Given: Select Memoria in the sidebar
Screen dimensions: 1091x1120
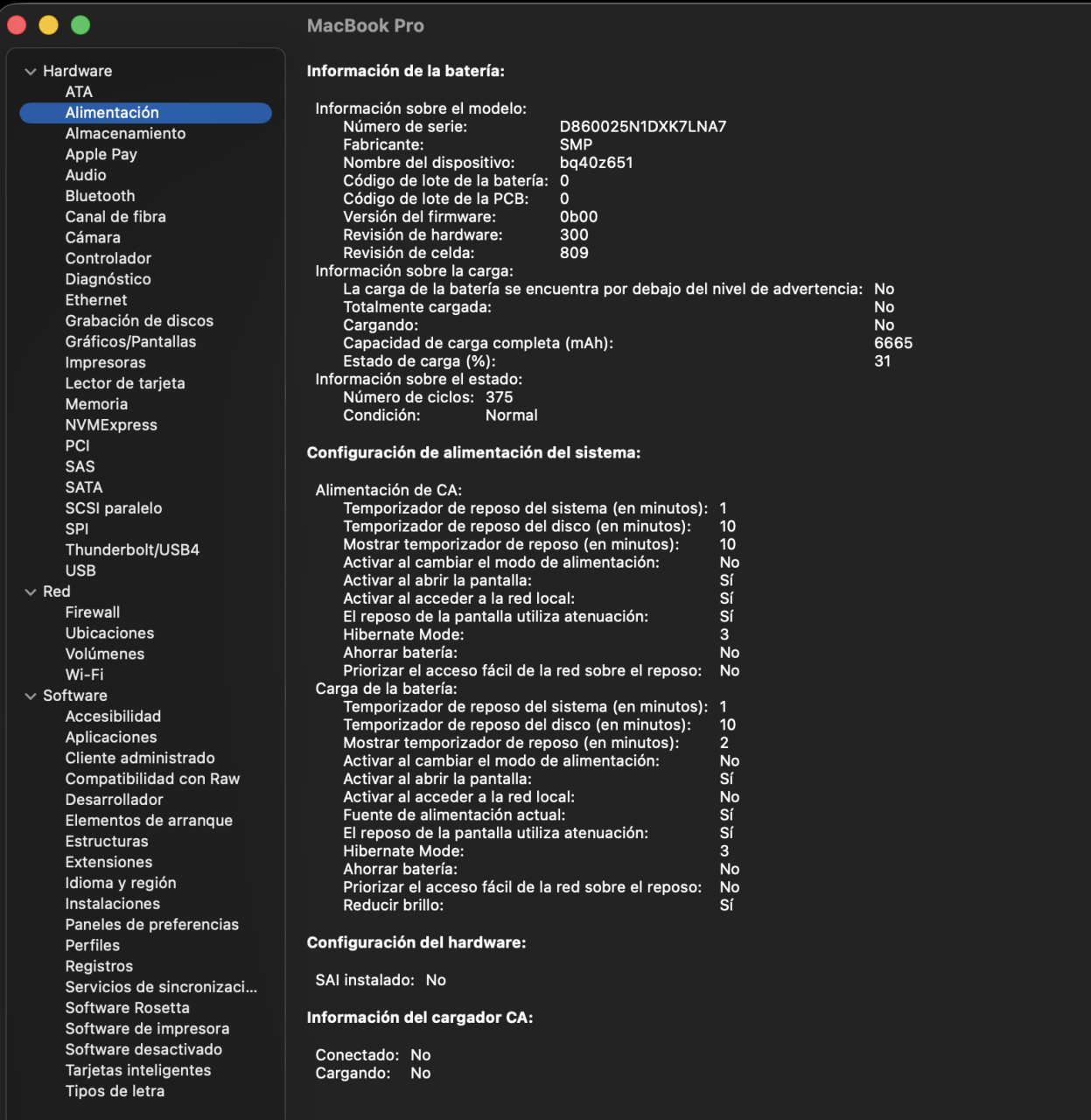Looking at the screenshot, I should (x=96, y=404).
